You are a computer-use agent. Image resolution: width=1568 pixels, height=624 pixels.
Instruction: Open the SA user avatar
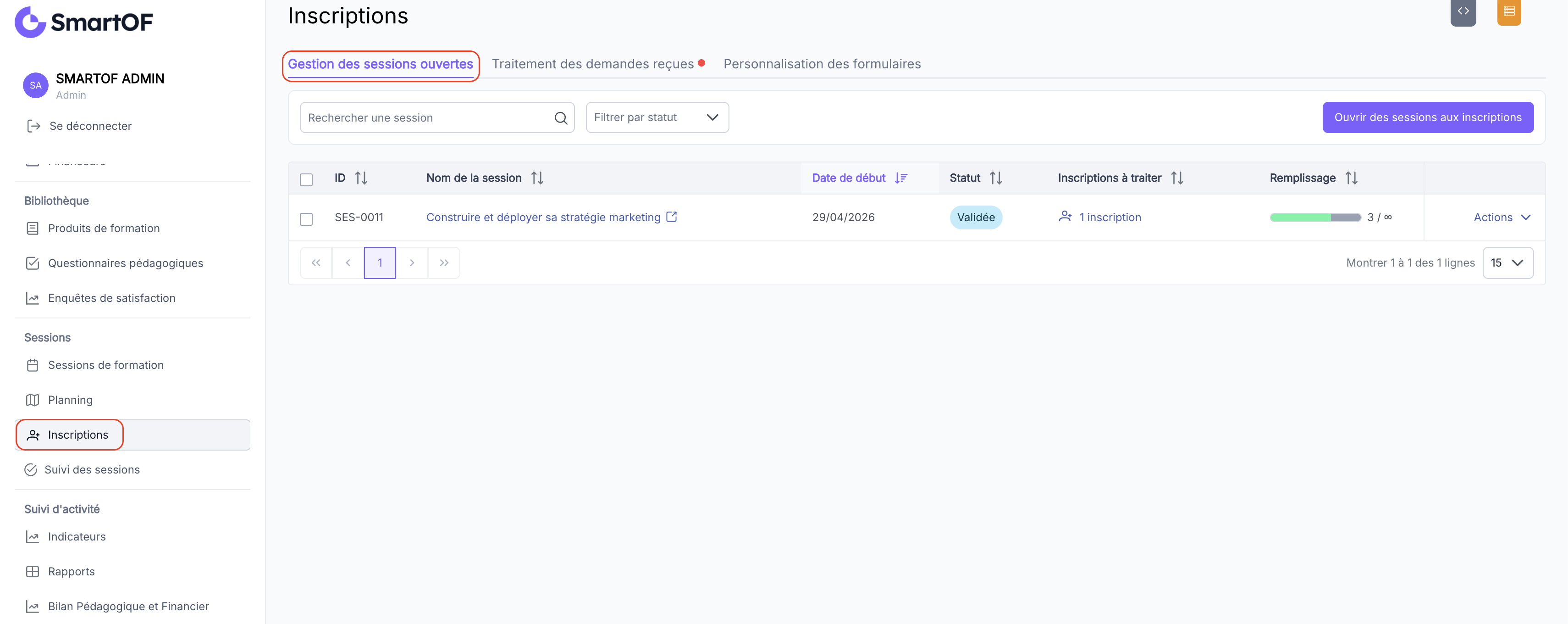click(x=35, y=85)
